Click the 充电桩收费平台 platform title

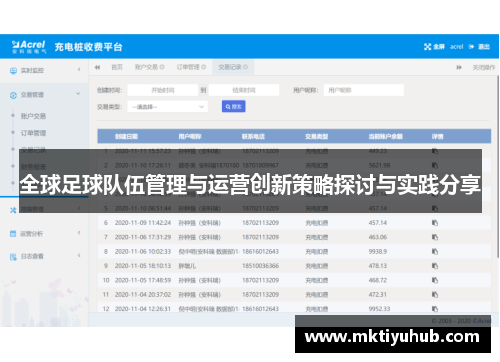[x=88, y=47]
